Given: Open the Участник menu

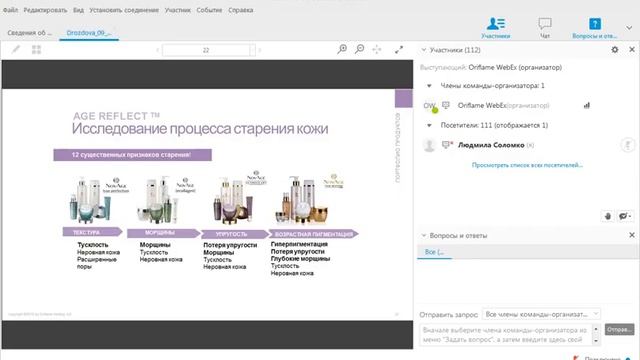Looking at the screenshot, I should click(x=178, y=10).
